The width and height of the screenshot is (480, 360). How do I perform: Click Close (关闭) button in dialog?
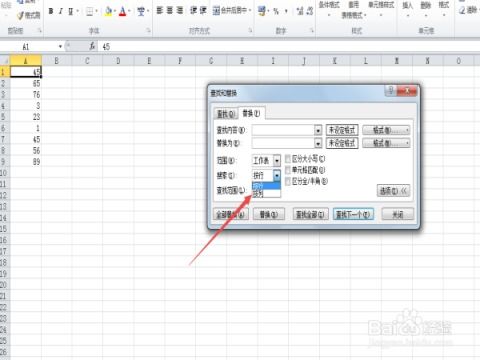398,214
